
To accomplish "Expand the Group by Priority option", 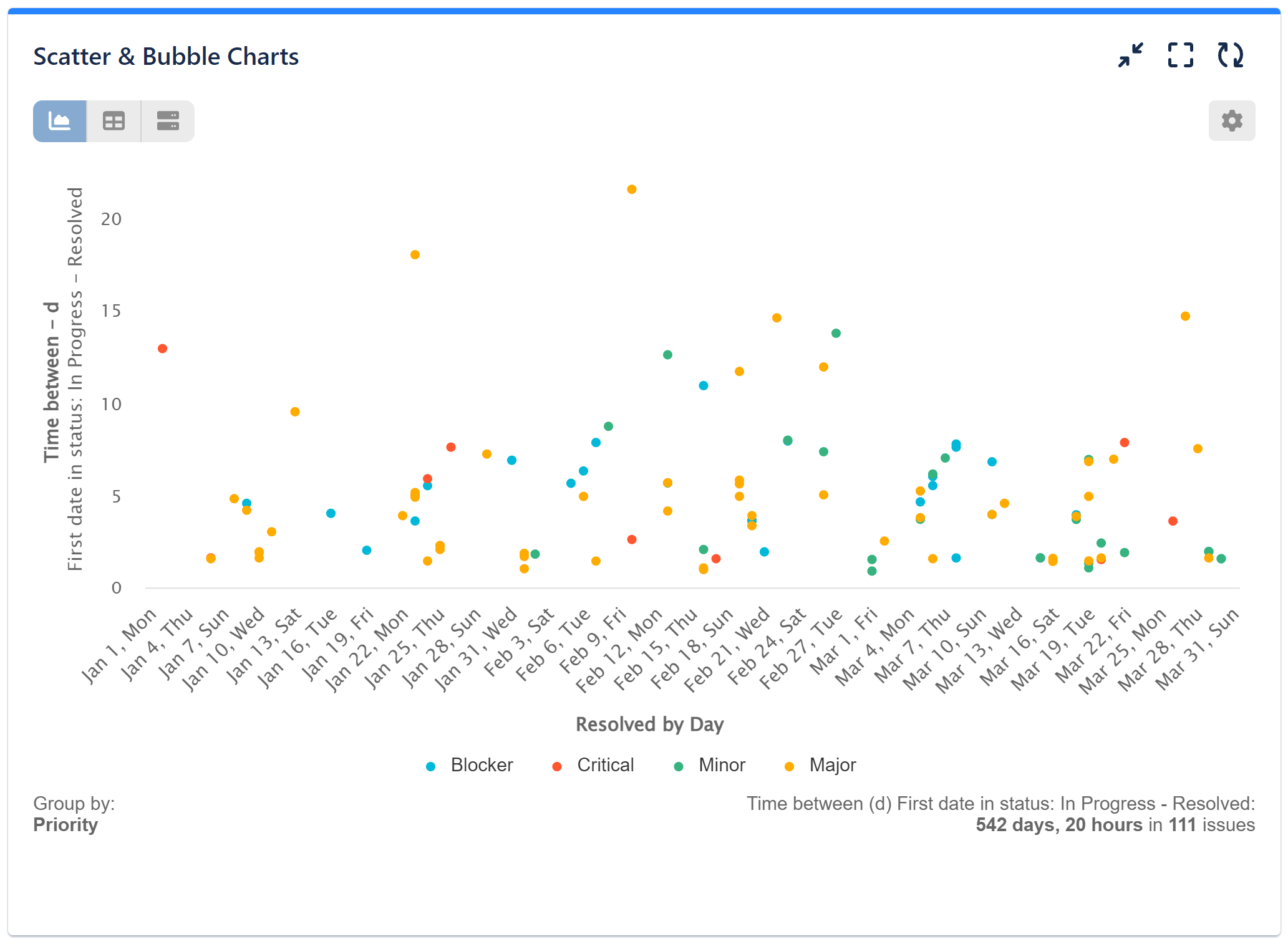I will coord(65,824).
